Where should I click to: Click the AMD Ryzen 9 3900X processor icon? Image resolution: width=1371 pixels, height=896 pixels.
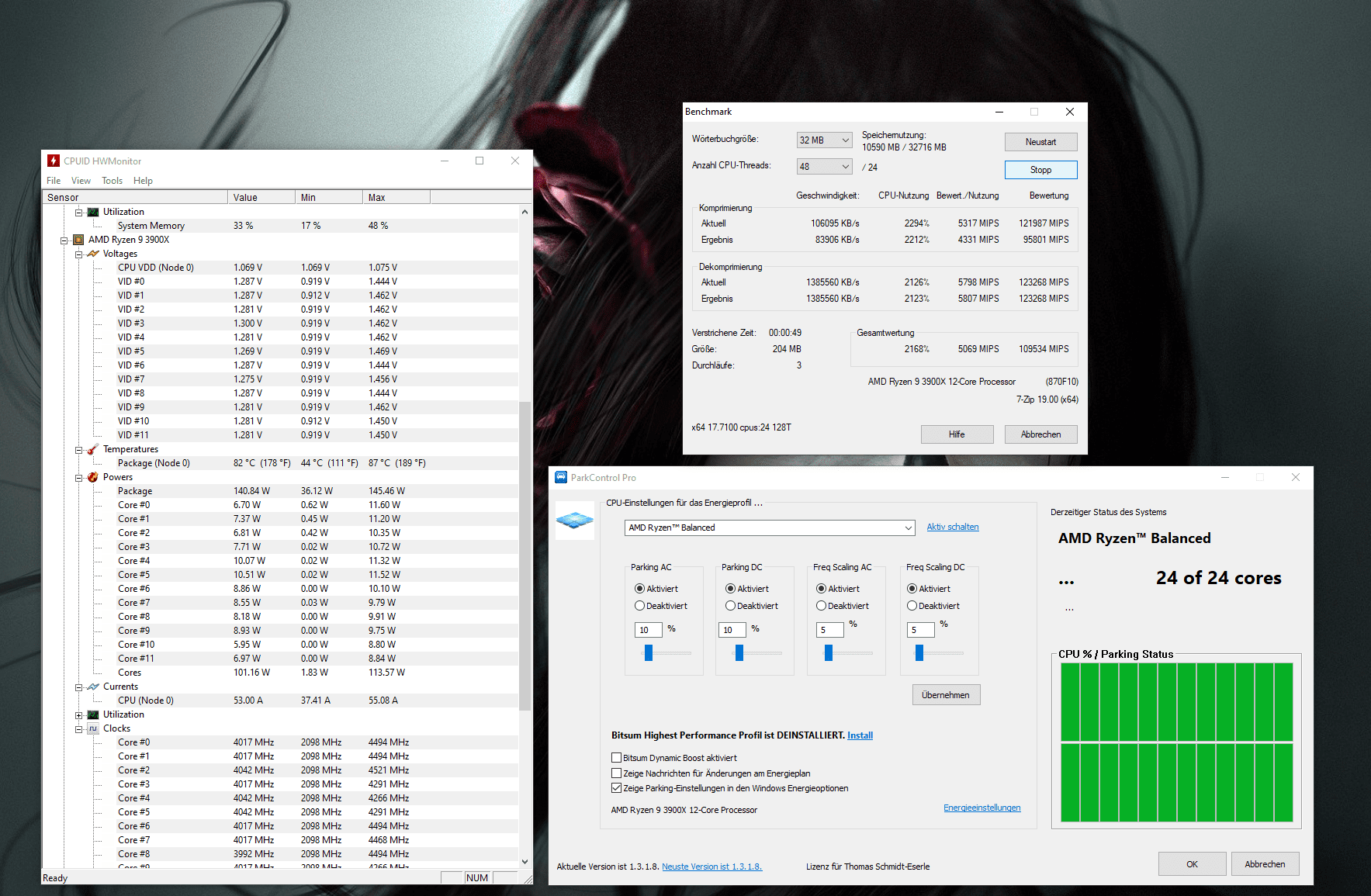78,240
